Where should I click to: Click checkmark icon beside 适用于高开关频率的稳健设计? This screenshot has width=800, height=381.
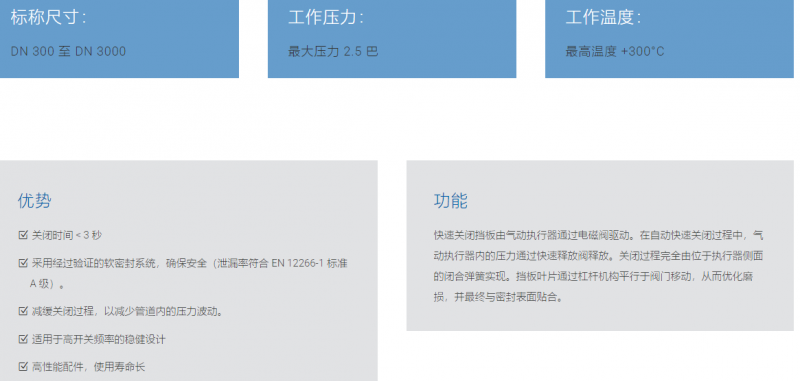pos(22,339)
